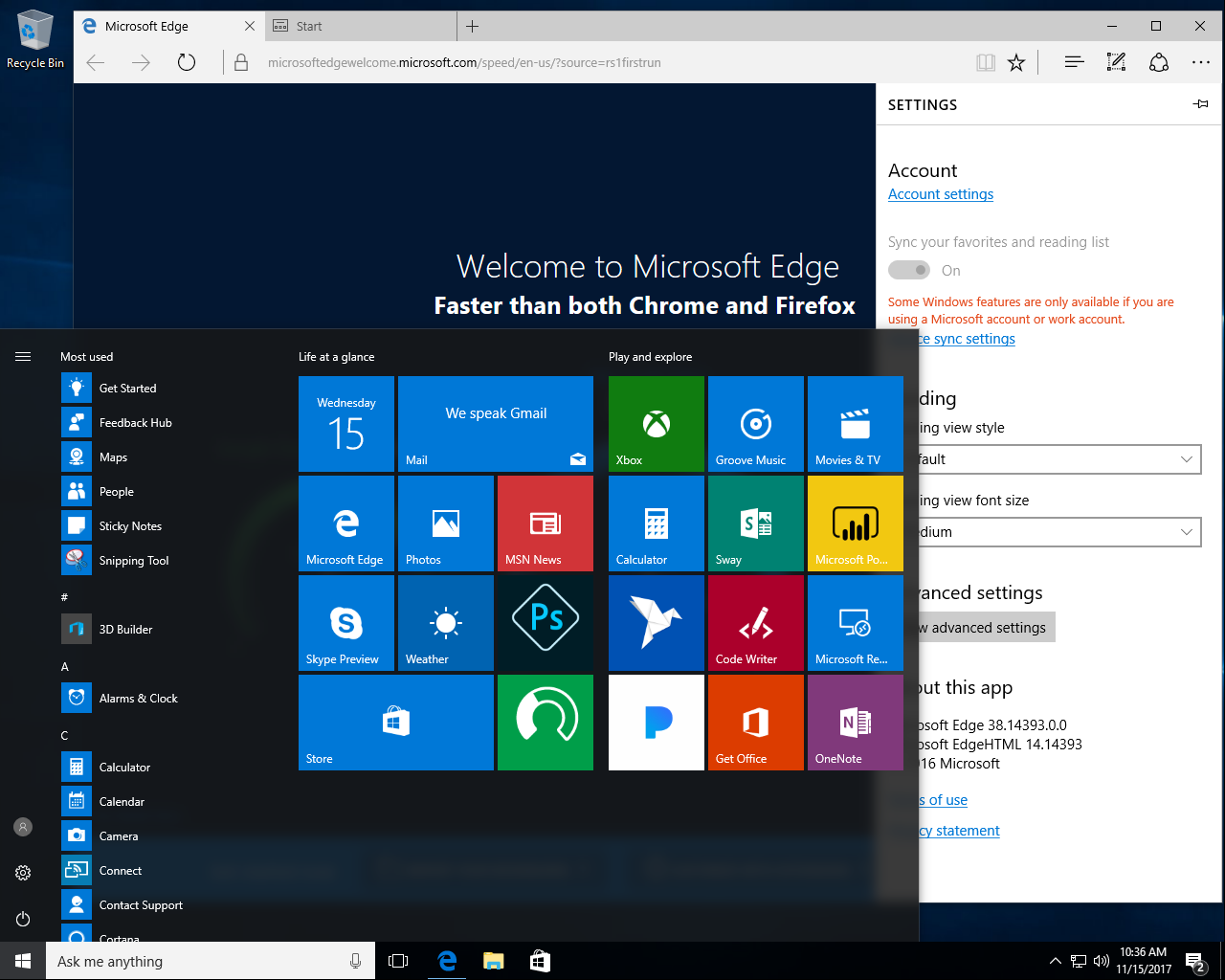Open the Code Writer tile
Image resolution: width=1225 pixels, height=980 pixels.
[756, 623]
